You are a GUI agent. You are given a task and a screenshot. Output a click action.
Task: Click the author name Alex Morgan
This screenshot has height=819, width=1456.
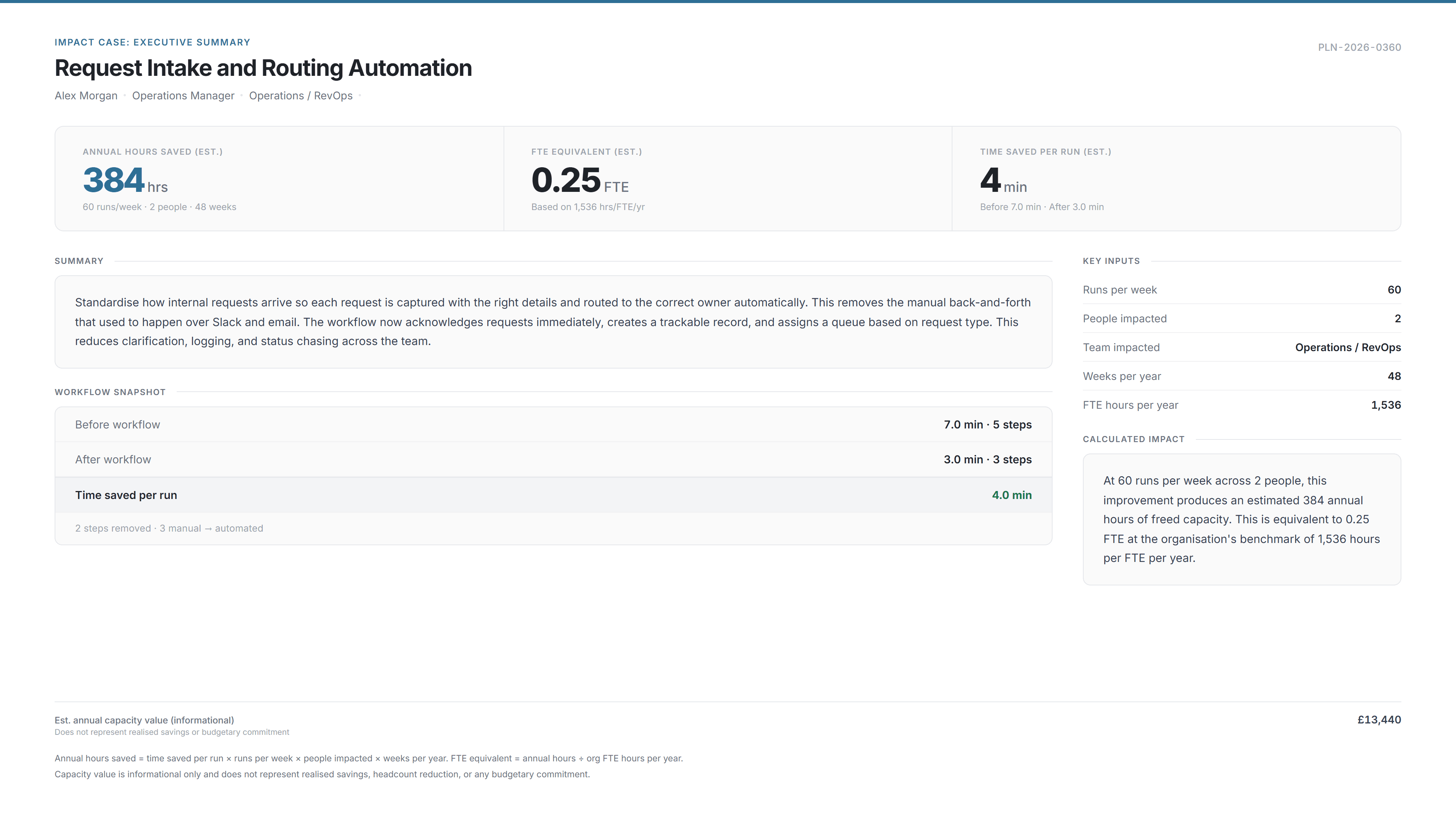click(x=85, y=96)
